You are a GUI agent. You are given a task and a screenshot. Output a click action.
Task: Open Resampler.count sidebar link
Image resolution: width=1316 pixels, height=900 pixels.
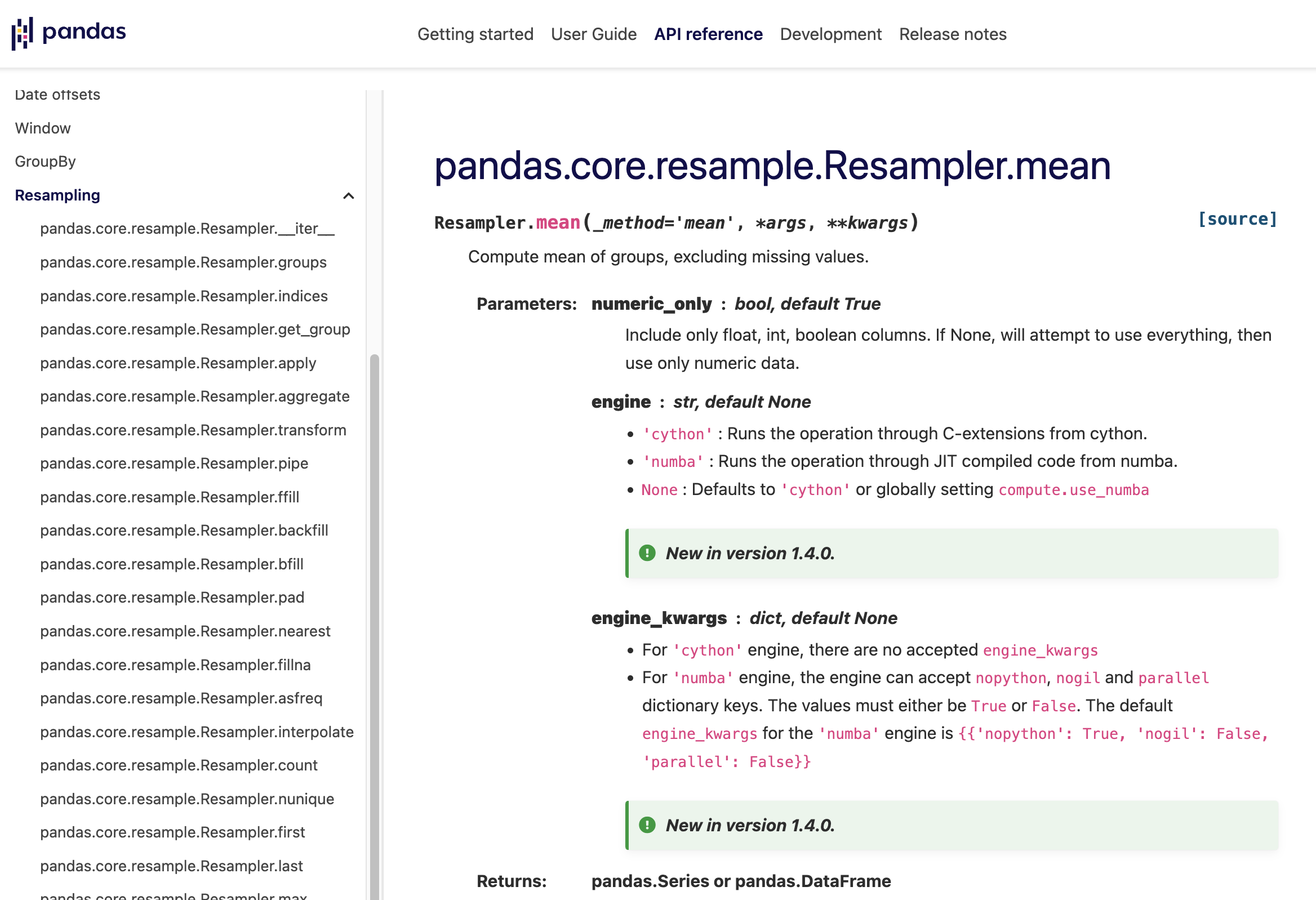(179, 765)
